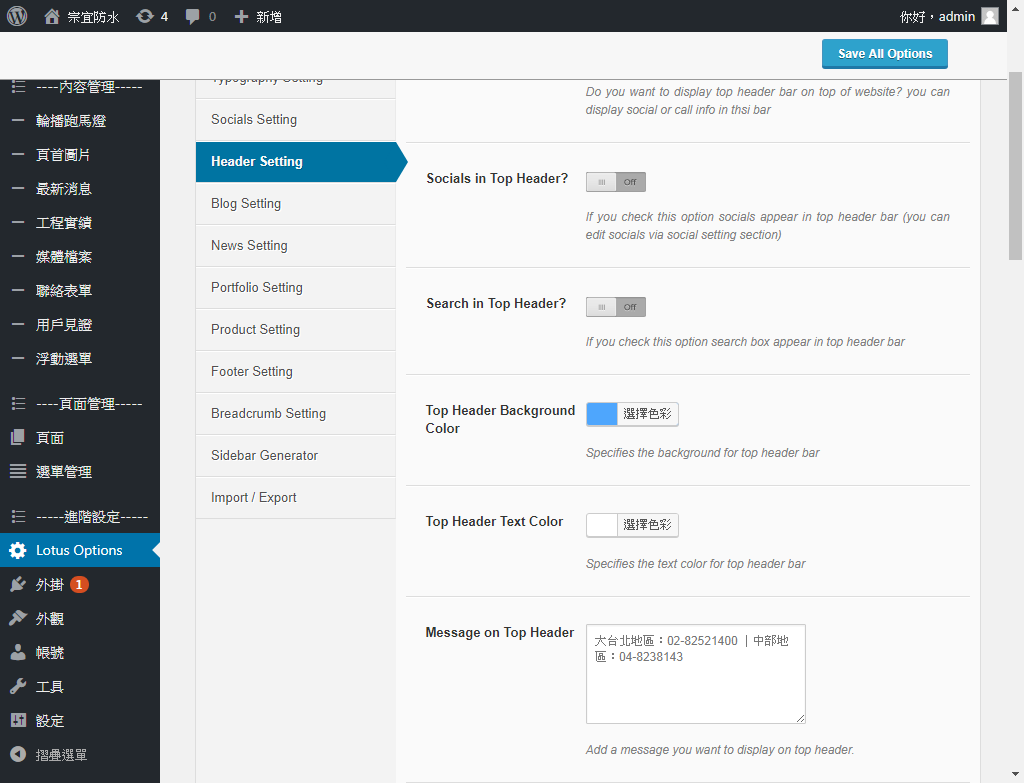
Task: Click 選擇色彩 for Top Header Text Color
Action: click(647, 525)
